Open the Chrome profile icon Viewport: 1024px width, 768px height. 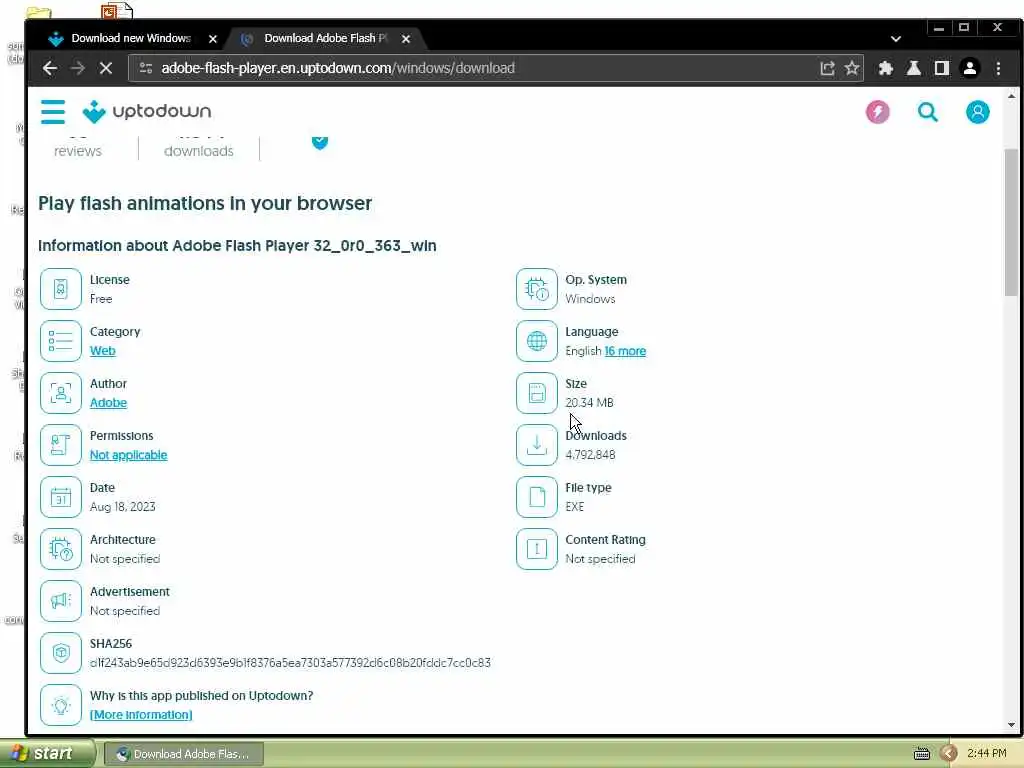coord(970,68)
